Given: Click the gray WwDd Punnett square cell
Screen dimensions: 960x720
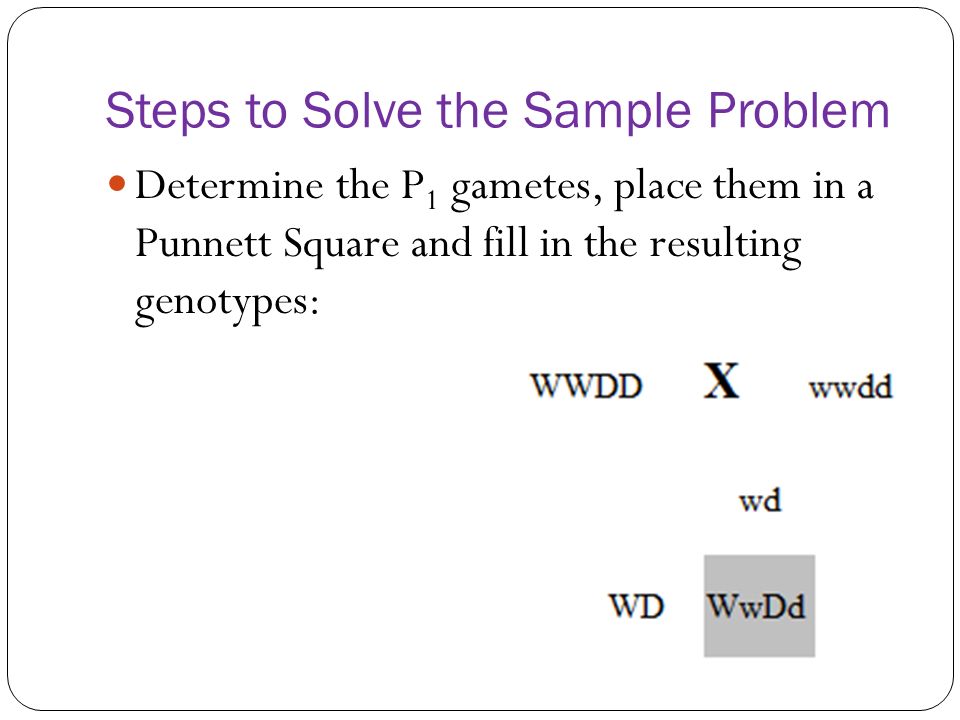Looking at the screenshot, I should coord(759,606).
